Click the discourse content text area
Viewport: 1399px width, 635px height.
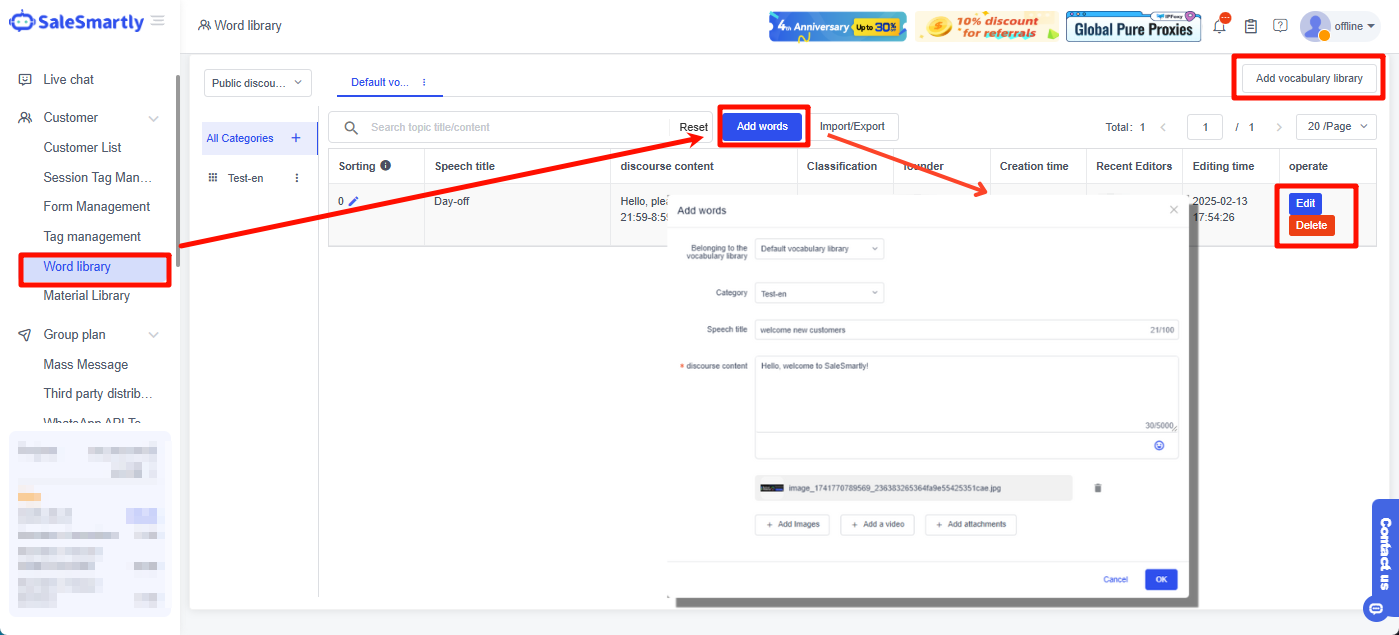(x=966, y=394)
